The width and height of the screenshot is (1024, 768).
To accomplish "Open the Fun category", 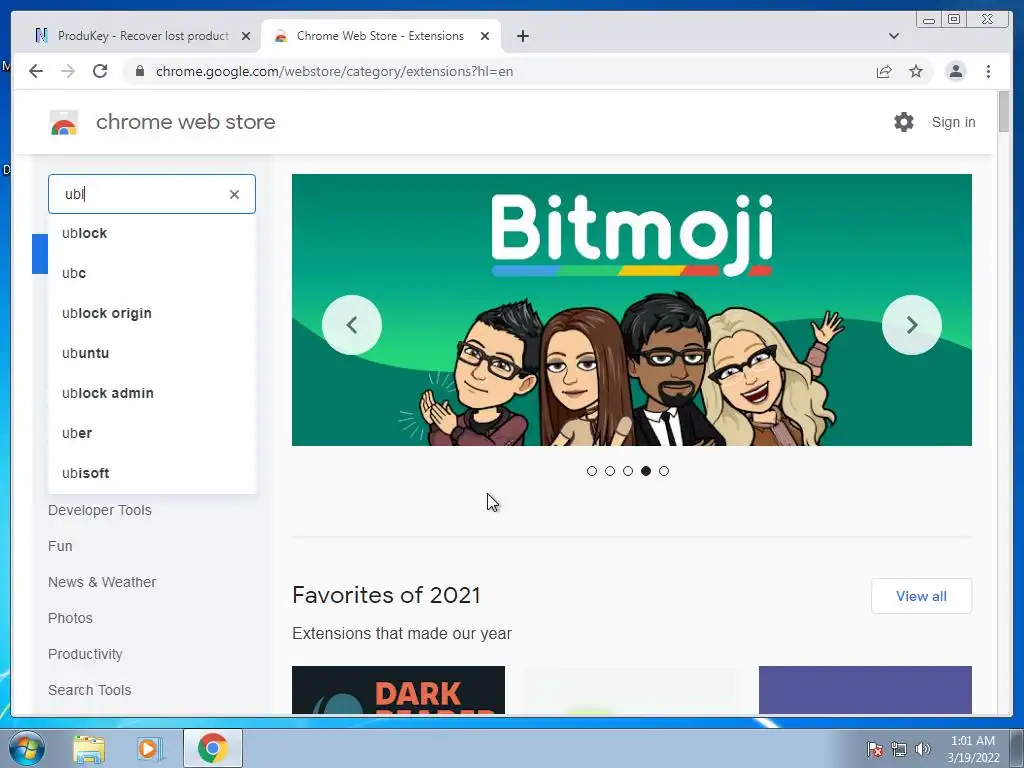I will tap(60, 546).
